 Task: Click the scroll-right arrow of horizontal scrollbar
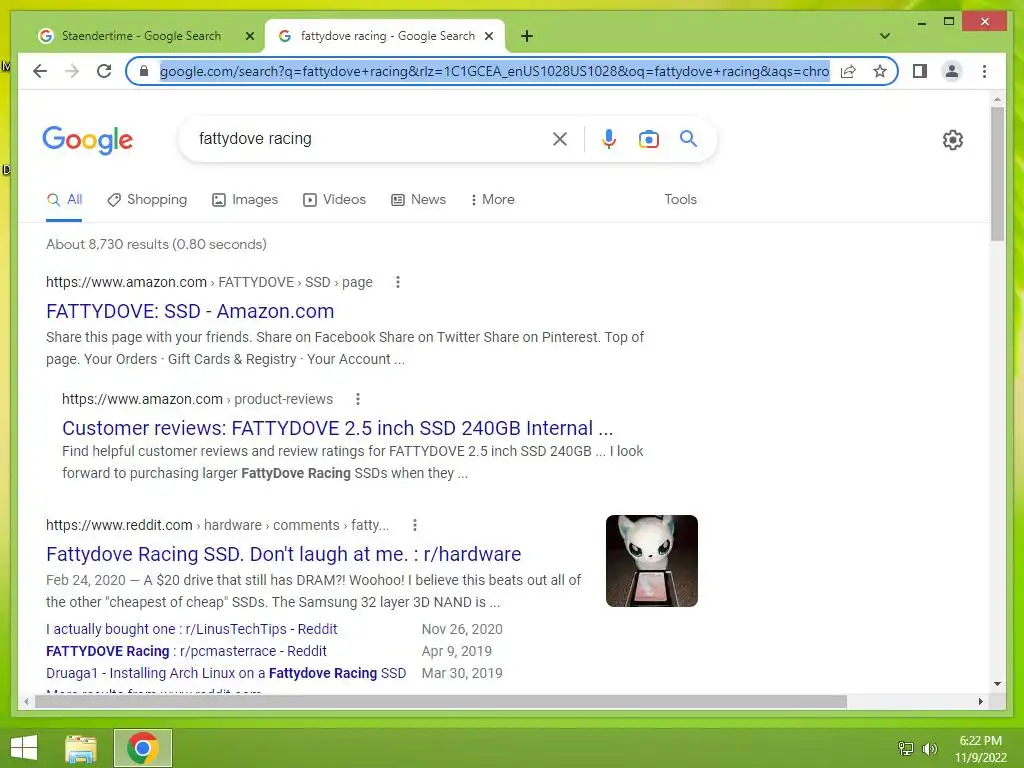coord(980,701)
